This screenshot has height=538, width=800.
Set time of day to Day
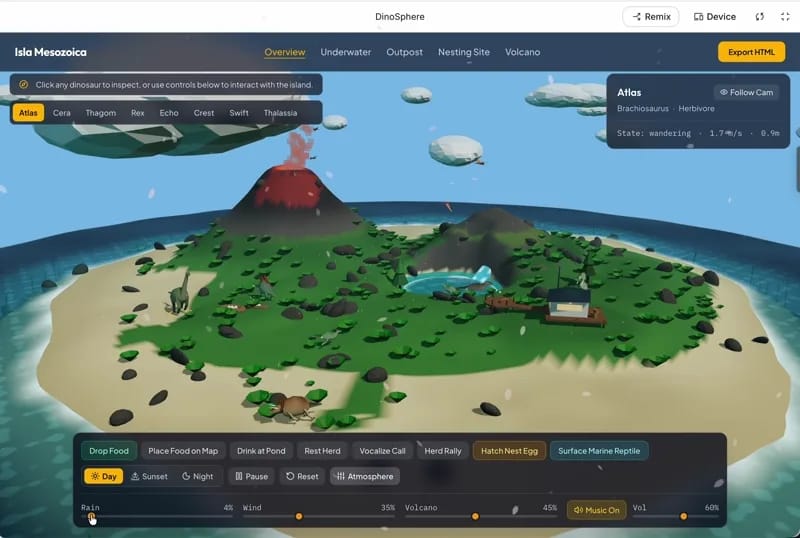[104, 476]
